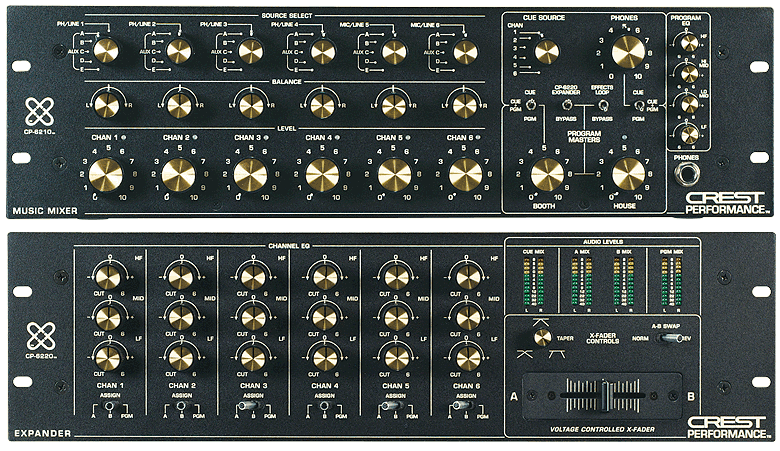The image size is (780, 451).
Task: Click the Program EQ LF knob
Action: click(689, 134)
